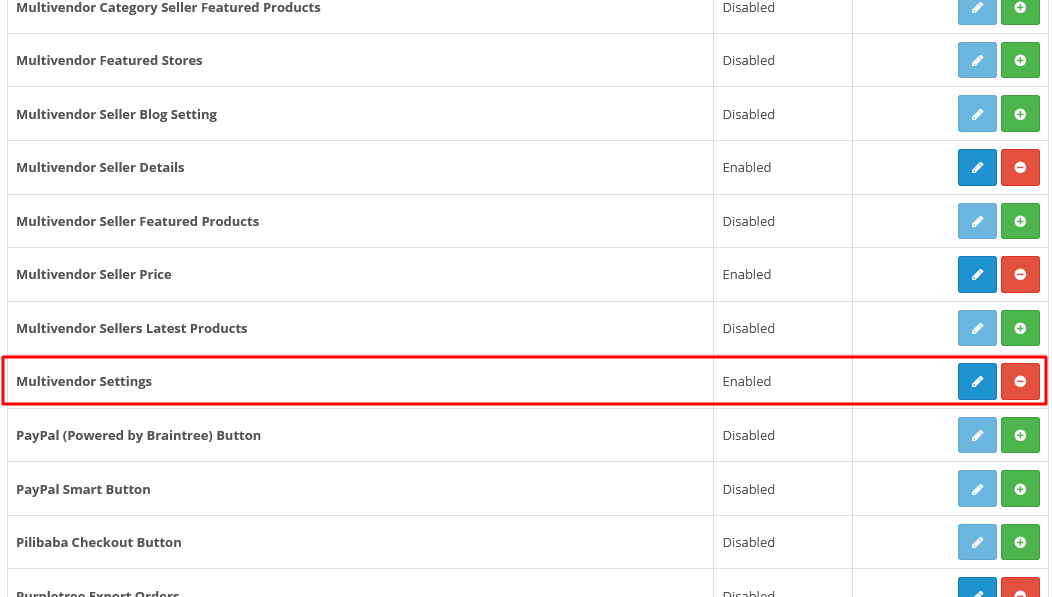Edit the Multivendor Seller Details module
Image resolution: width=1052 pixels, height=597 pixels.
977,167
